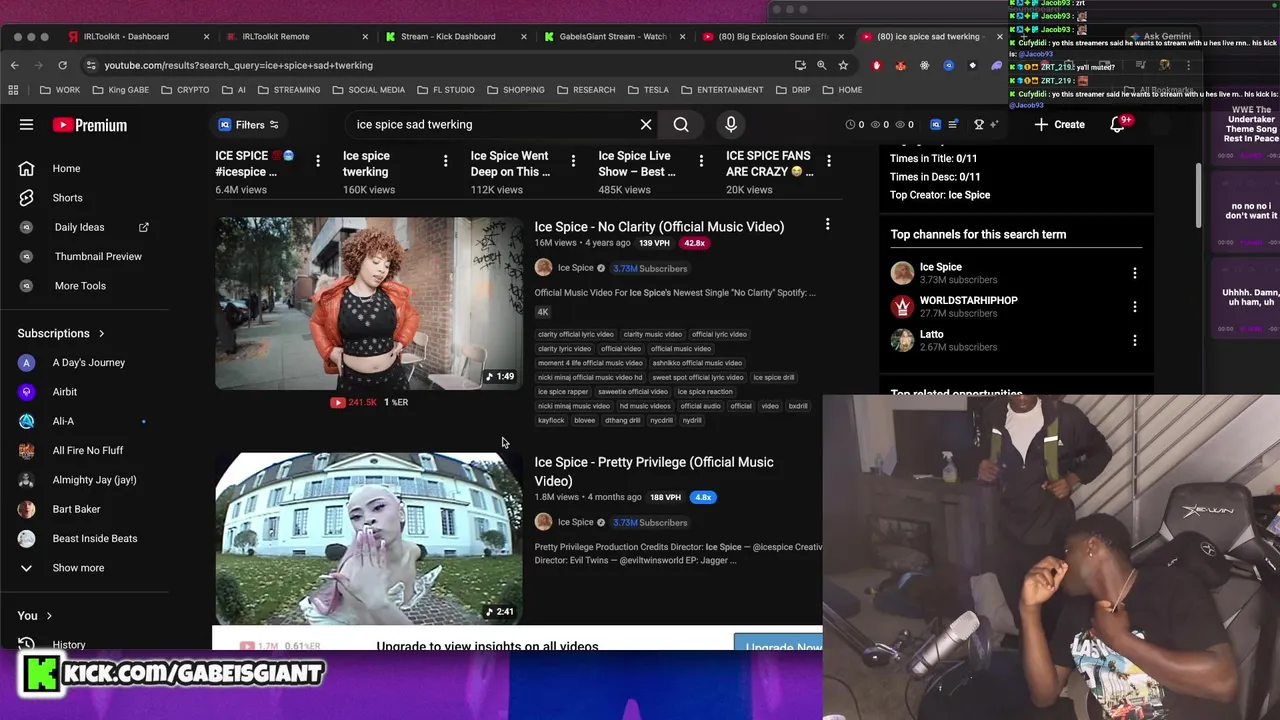The width and height of the screenshot is (1280, 720).
Task: Open WORLDSTARHIPHOP in top channels
Action: click(x=968, y=301)
